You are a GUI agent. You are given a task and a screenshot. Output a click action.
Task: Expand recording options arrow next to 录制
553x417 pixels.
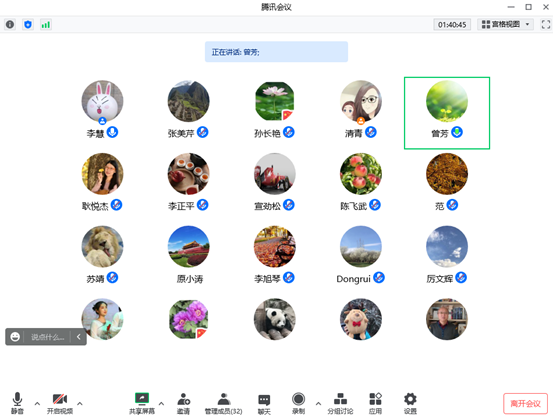(x=318, y=403)
